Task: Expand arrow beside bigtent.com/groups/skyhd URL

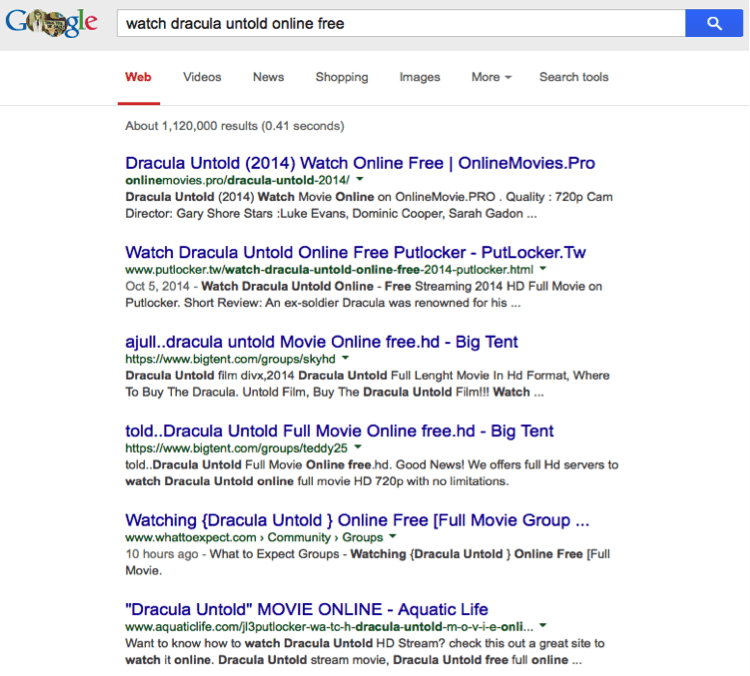Action: point(345,358)
